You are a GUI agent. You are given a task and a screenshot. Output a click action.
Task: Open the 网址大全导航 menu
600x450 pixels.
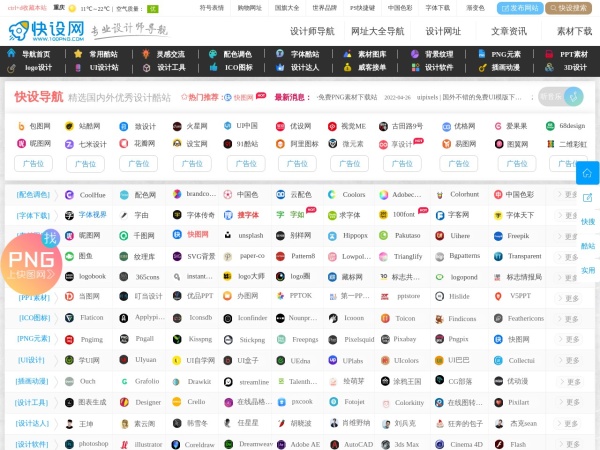[x=377, y=31]
